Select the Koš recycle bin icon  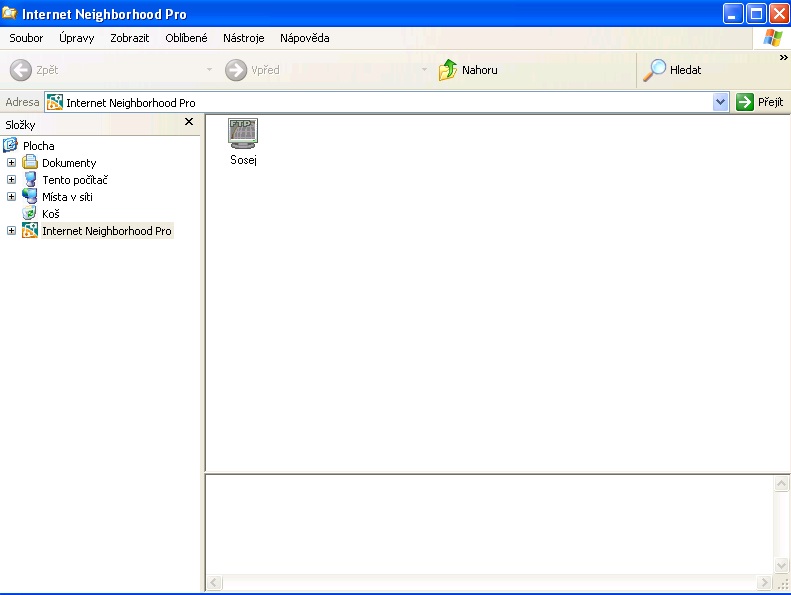point(30,213)
